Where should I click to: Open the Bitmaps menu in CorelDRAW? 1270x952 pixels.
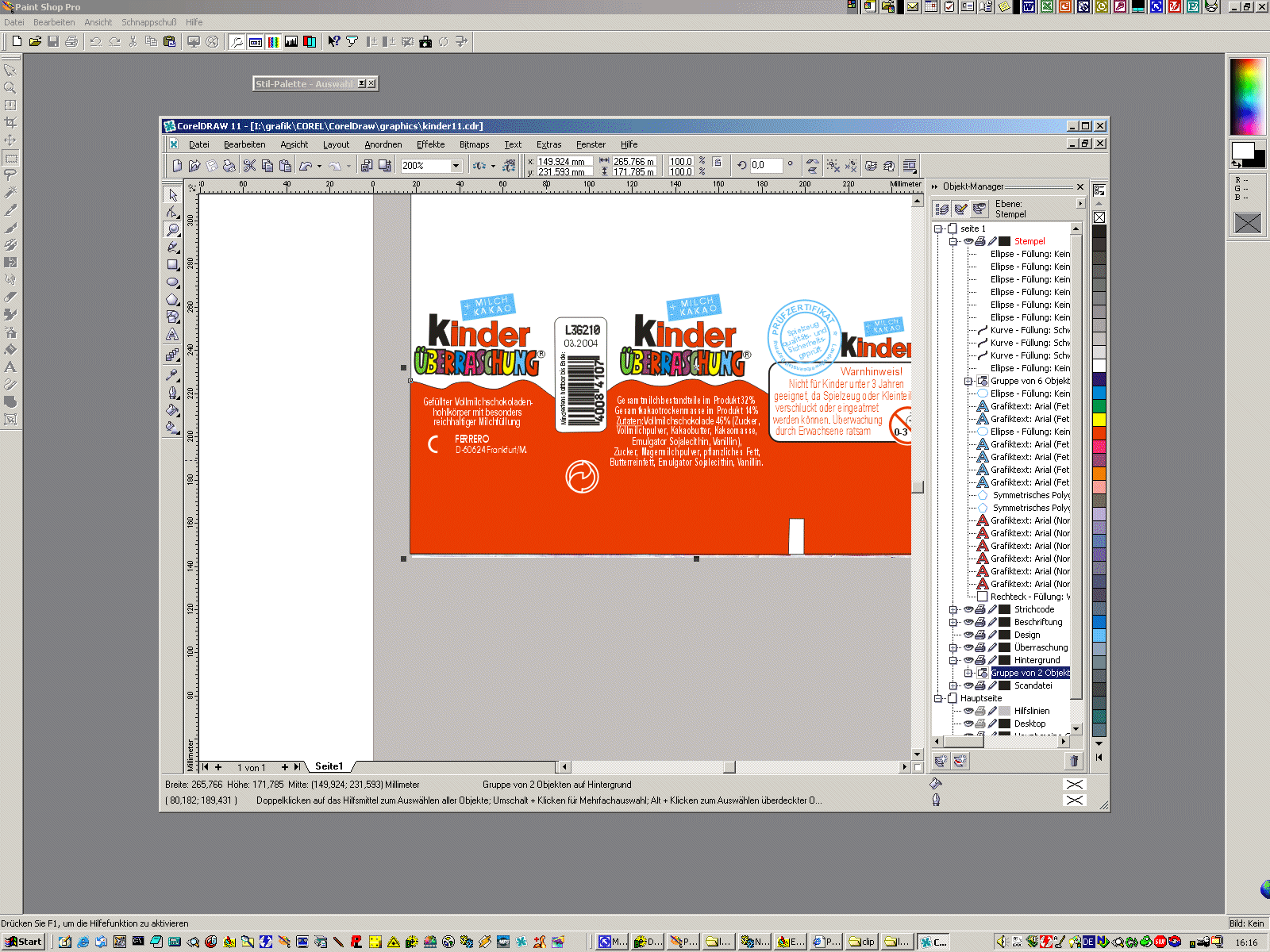pos(475,144)
